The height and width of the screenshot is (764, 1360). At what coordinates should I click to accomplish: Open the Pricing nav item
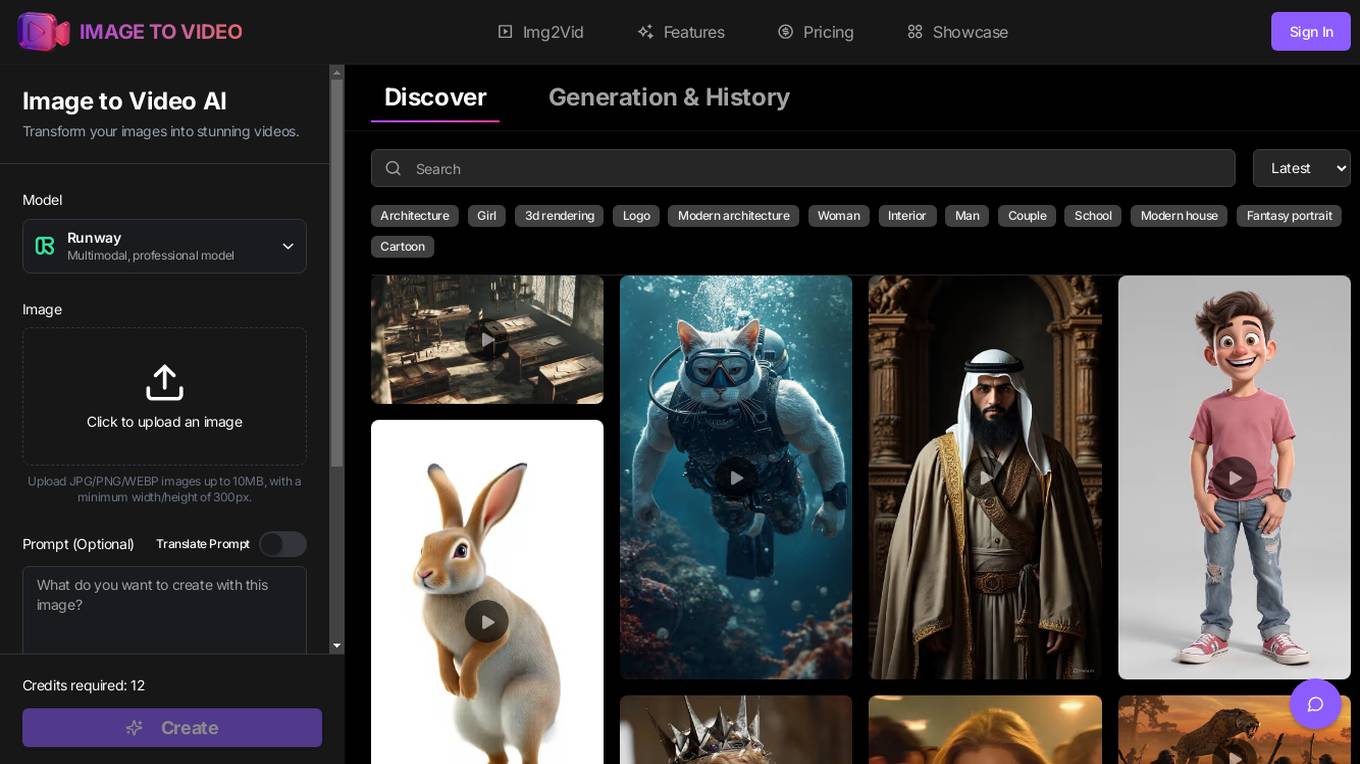coord(816,32)
